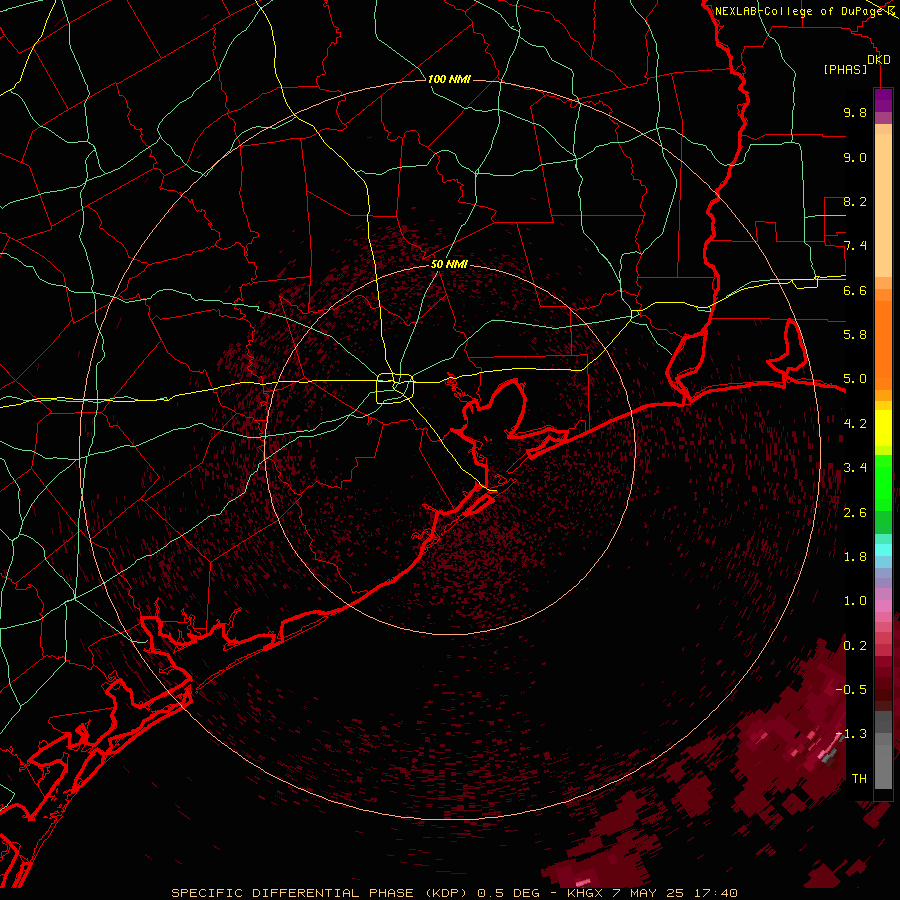Click the -0.5 legend value
Viewport: 900px width, 900px height.
coord(851,689)
